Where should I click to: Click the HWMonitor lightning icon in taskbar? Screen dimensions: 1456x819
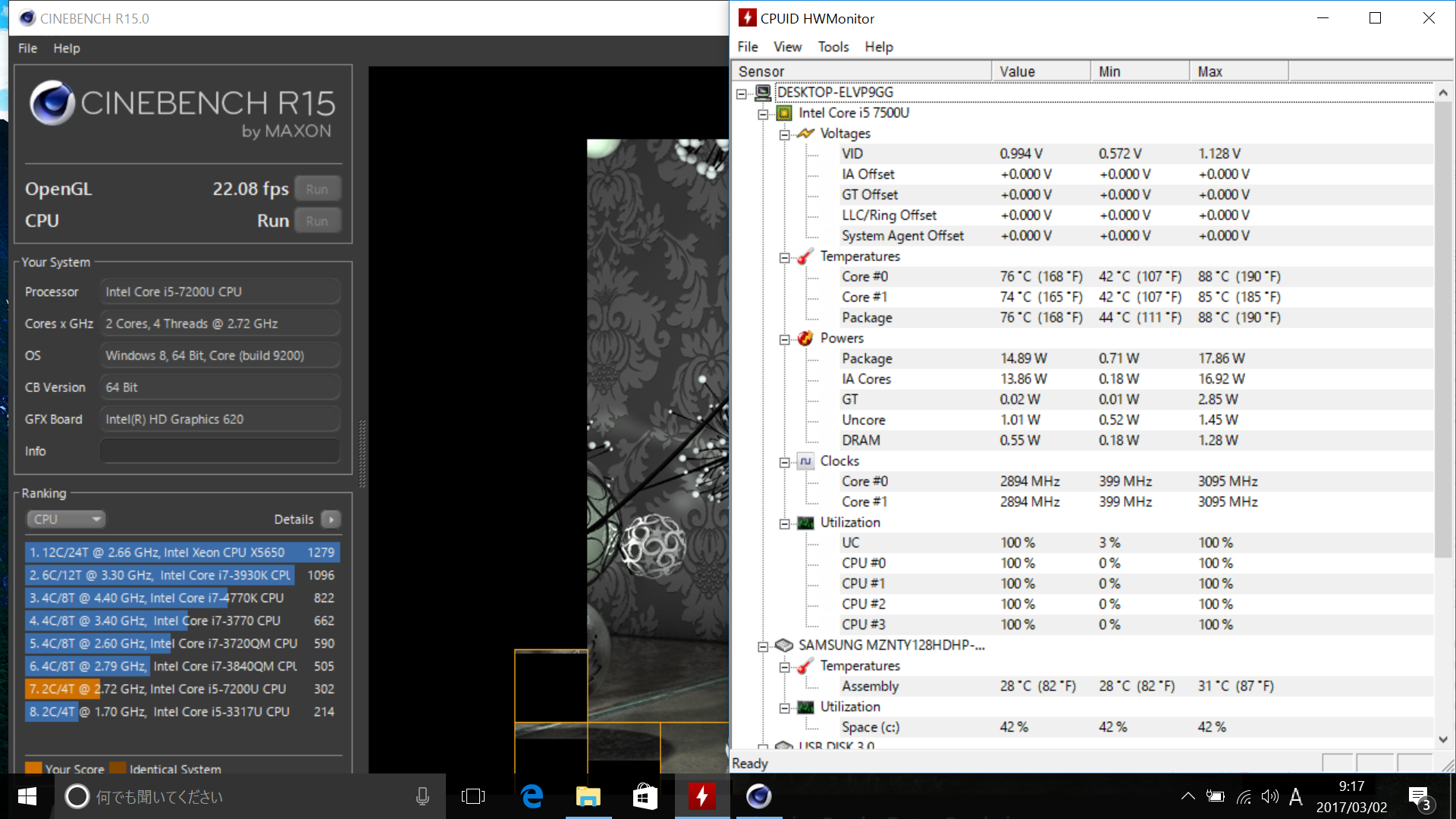702,796
